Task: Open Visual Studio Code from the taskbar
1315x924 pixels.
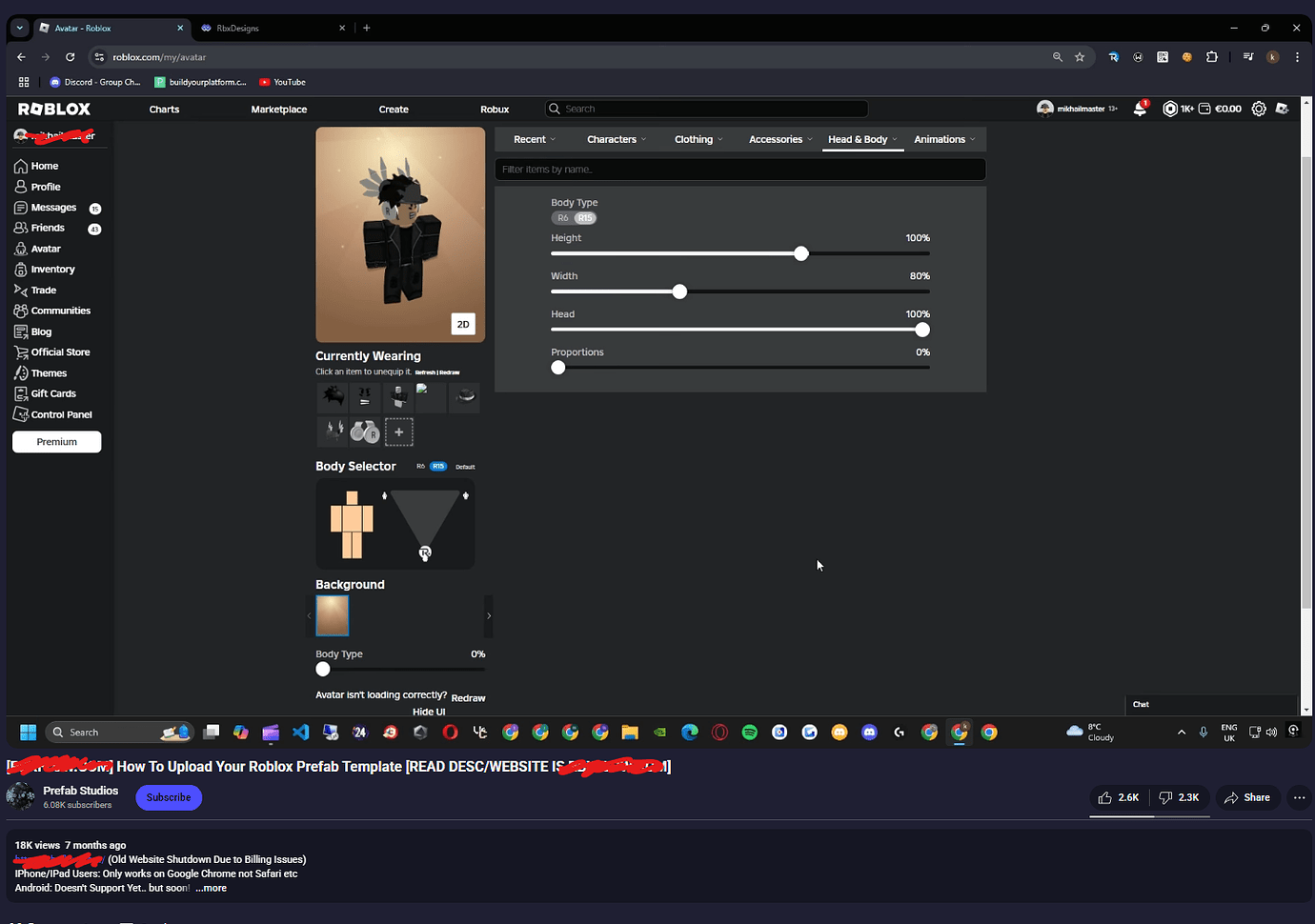Action: click(301, 733)
